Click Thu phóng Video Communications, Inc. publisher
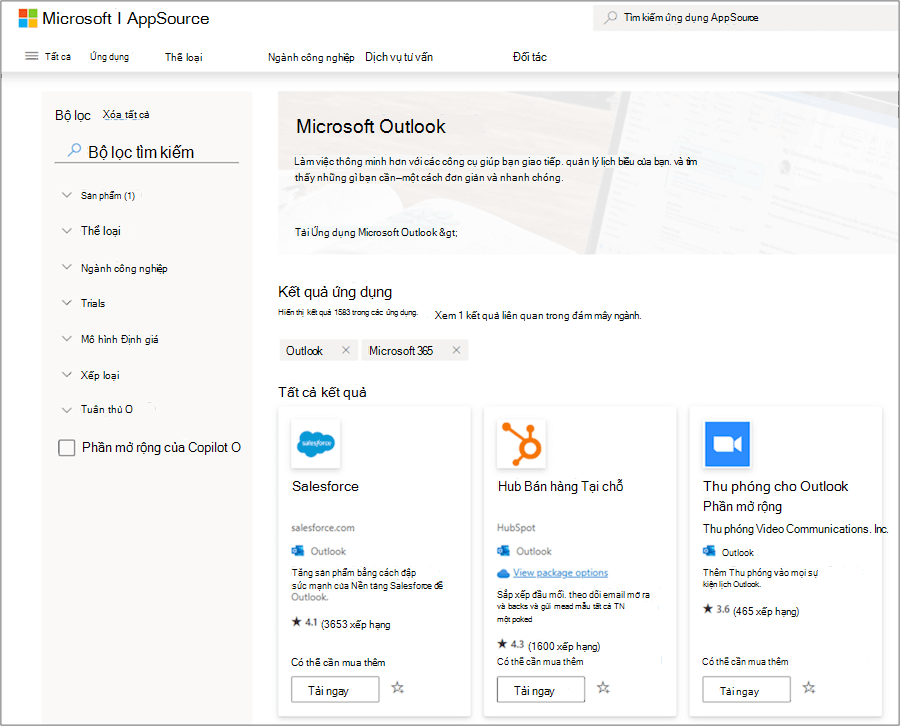Screen dimensions: 900x726 click(x=796, y=529)
